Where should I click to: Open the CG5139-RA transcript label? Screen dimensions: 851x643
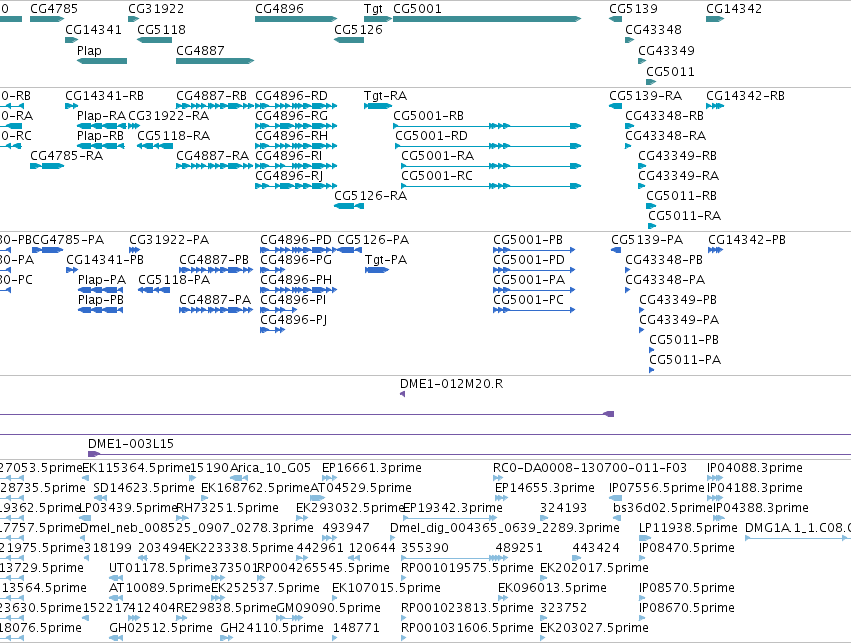(x=645, y=96)
